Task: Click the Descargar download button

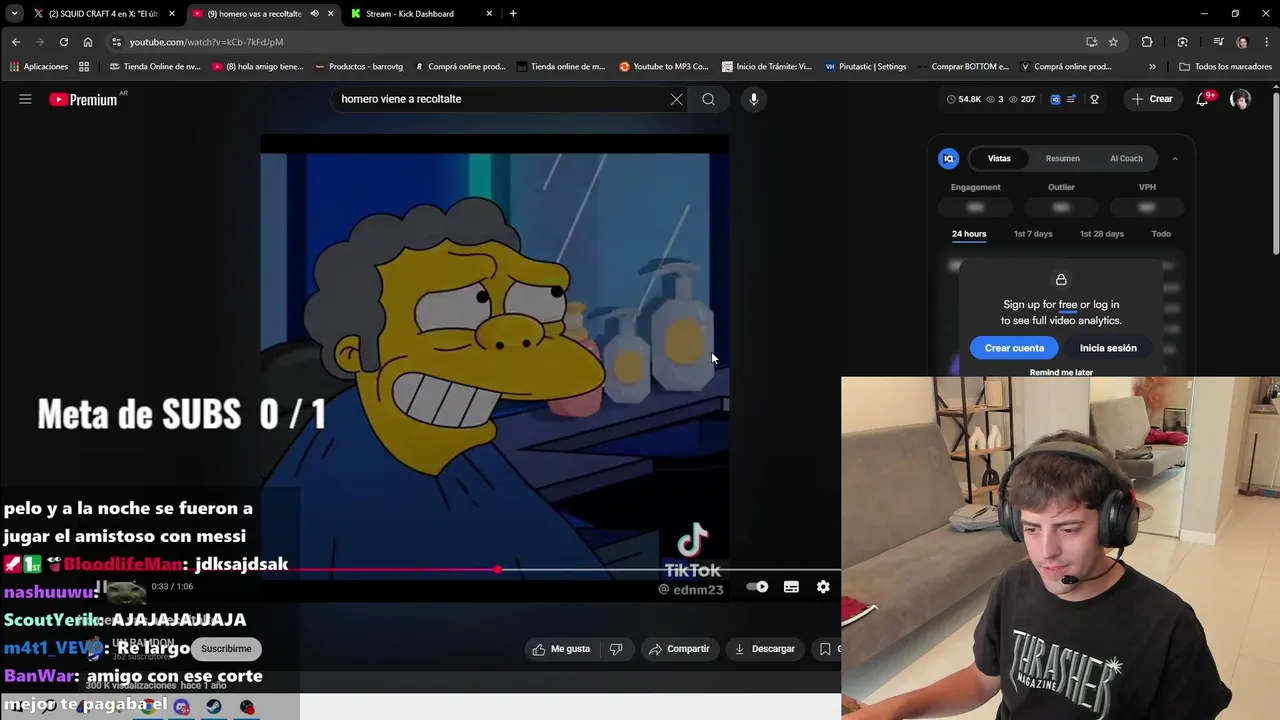Action: pyautogui.click(x=764, y=649)
